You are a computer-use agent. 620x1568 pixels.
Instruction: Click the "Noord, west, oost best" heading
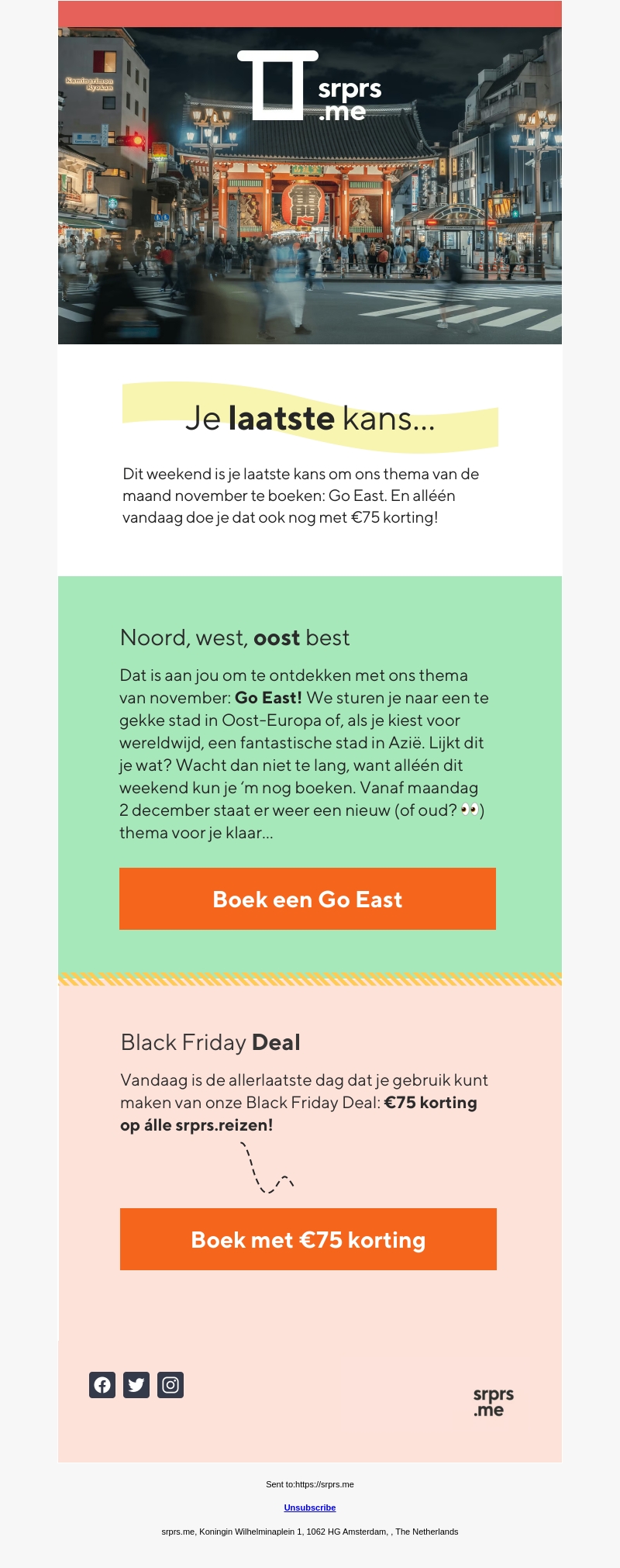pyautogui.click(x=235, y=637)
